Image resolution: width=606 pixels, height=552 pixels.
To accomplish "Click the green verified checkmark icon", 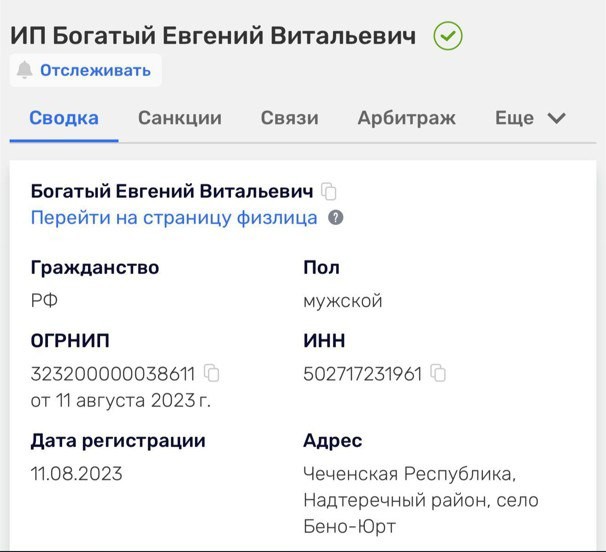I will coord(447,37).
